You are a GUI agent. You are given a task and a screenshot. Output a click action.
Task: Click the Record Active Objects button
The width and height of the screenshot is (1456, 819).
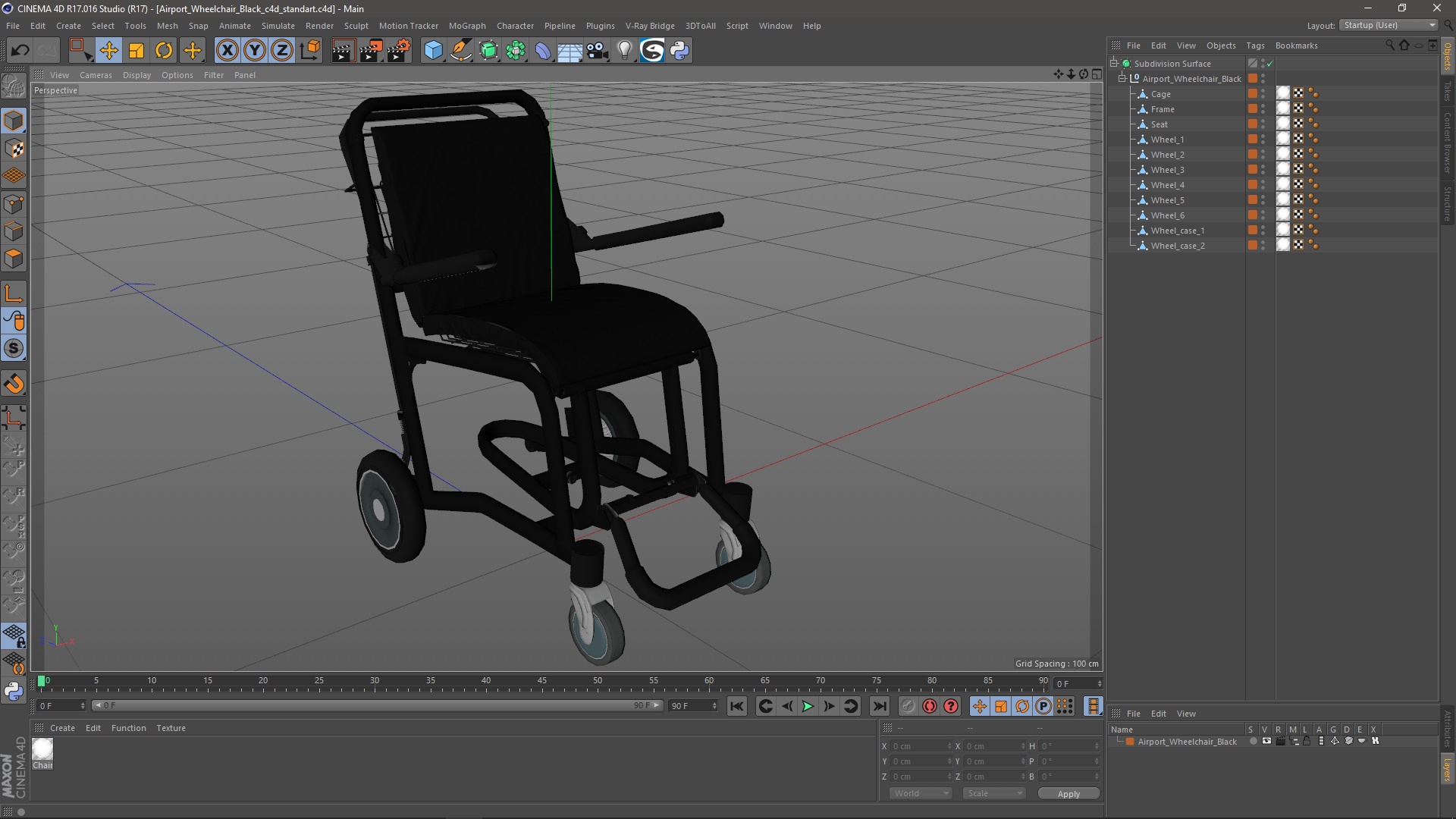coord(908,707)
